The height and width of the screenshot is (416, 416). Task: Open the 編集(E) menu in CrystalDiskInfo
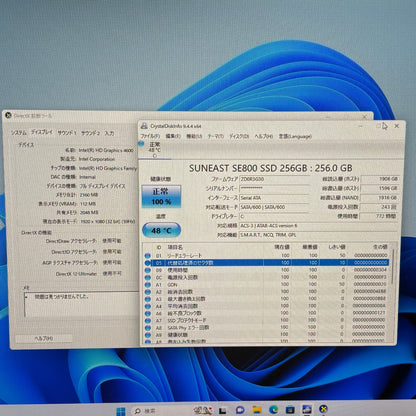pos(173,136)
